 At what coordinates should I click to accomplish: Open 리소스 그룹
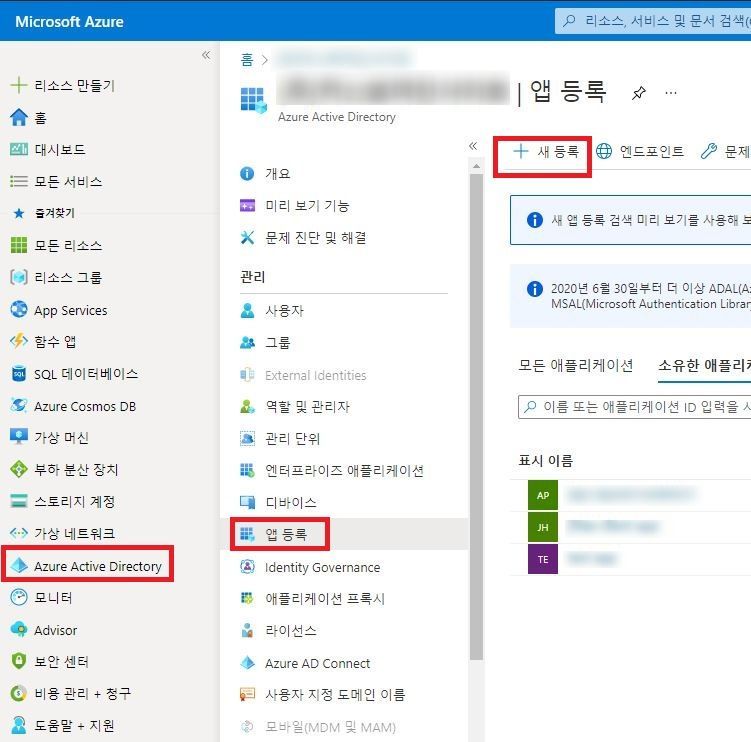[56, 277]
